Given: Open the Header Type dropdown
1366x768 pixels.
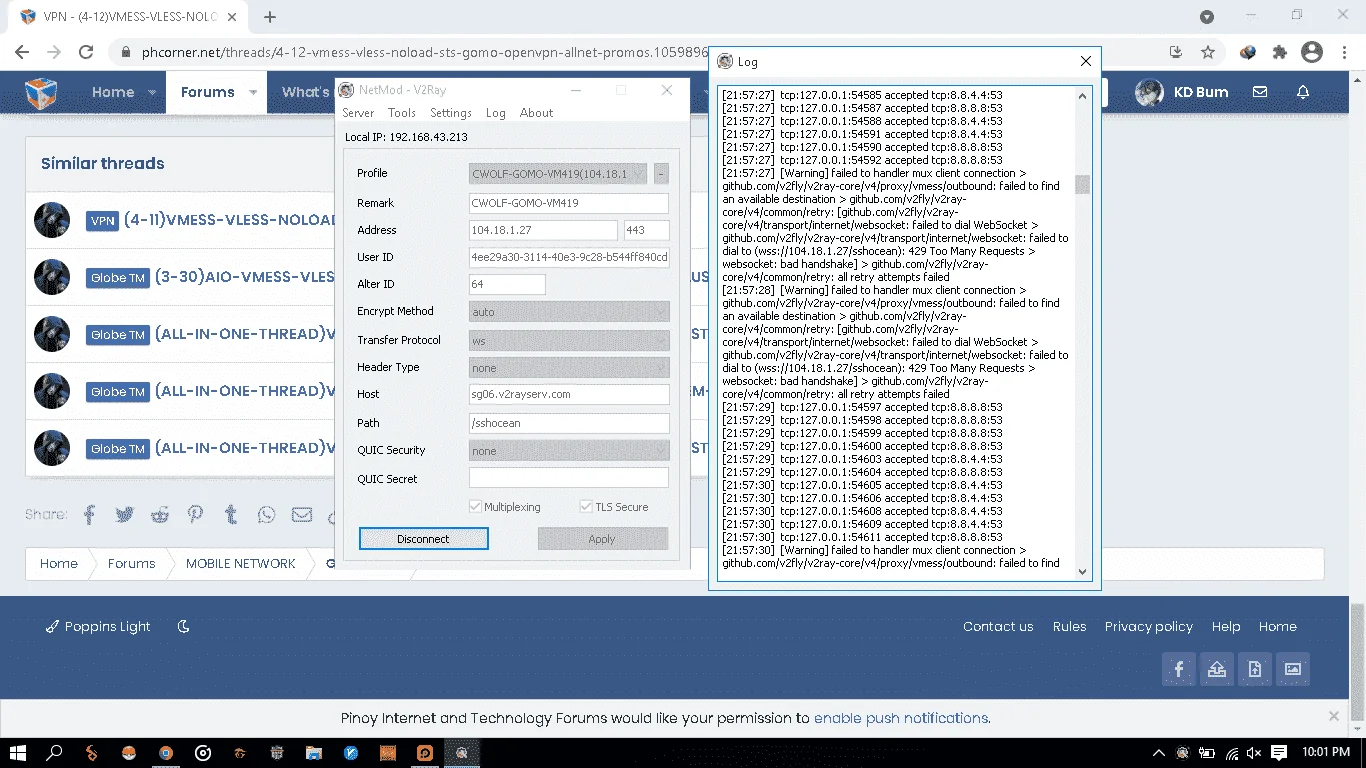Looking at the screenshot, I should 569,368.
